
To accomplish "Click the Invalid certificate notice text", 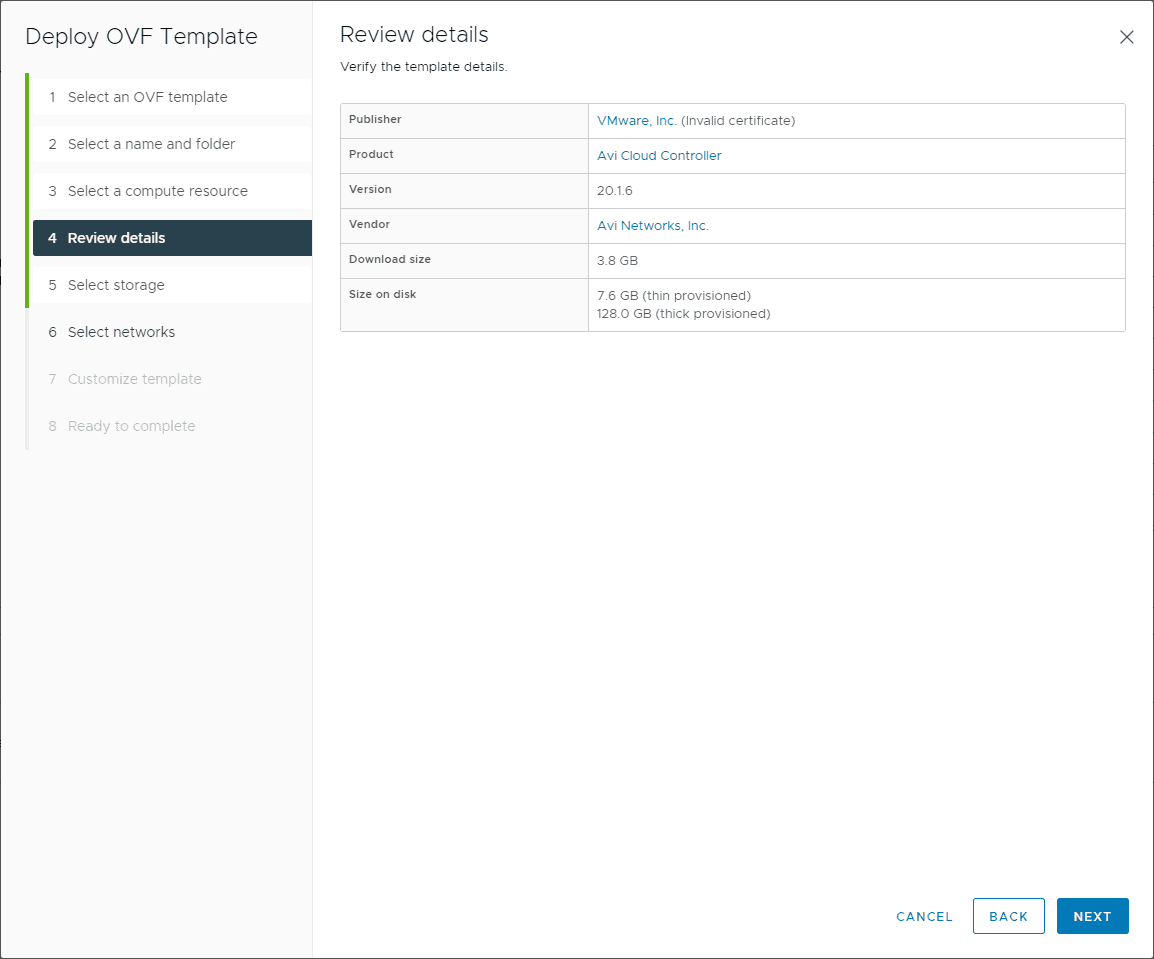I will pyautogui.click(x=738, y=121).
